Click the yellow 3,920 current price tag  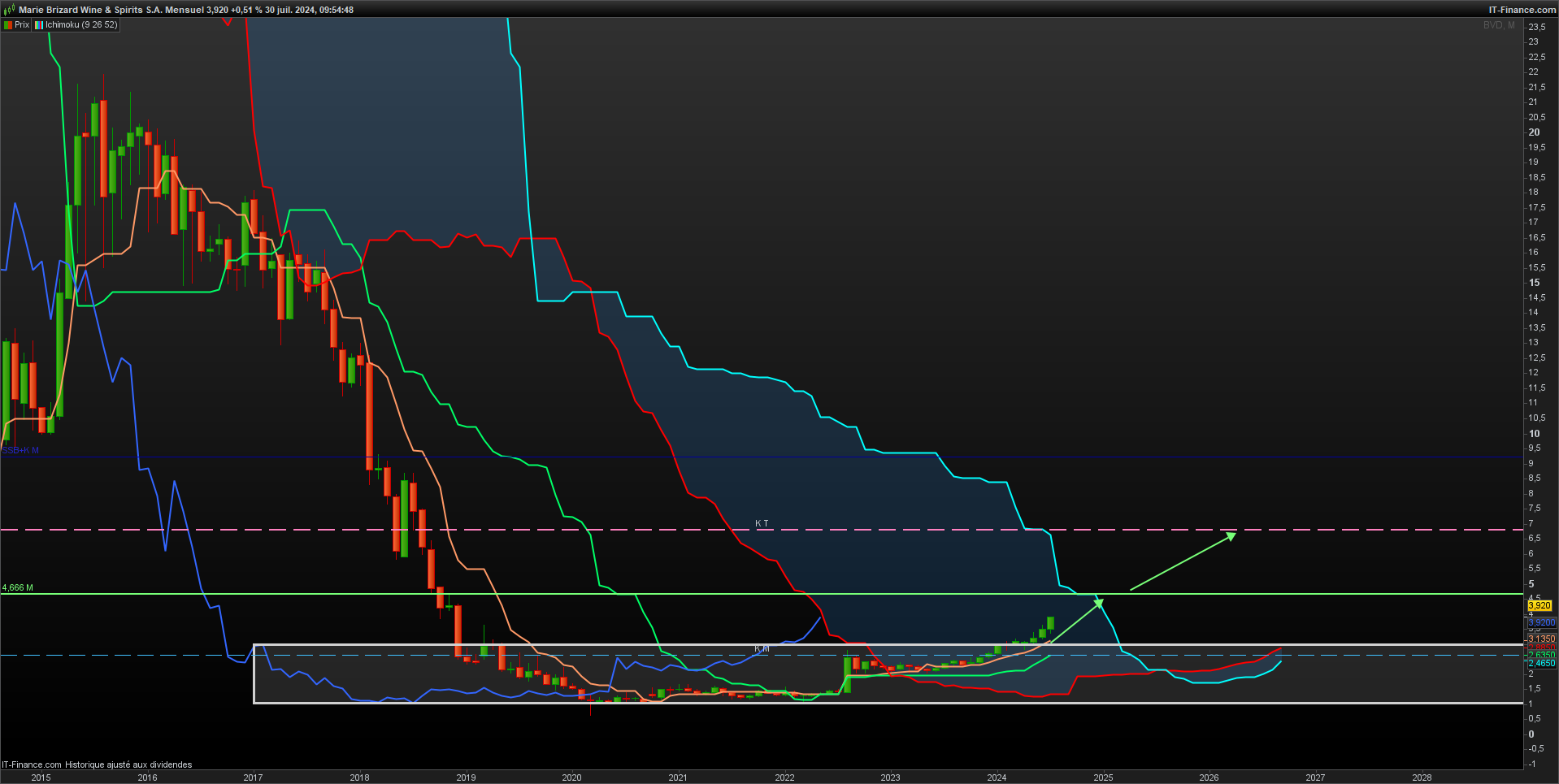(1539, 605)
